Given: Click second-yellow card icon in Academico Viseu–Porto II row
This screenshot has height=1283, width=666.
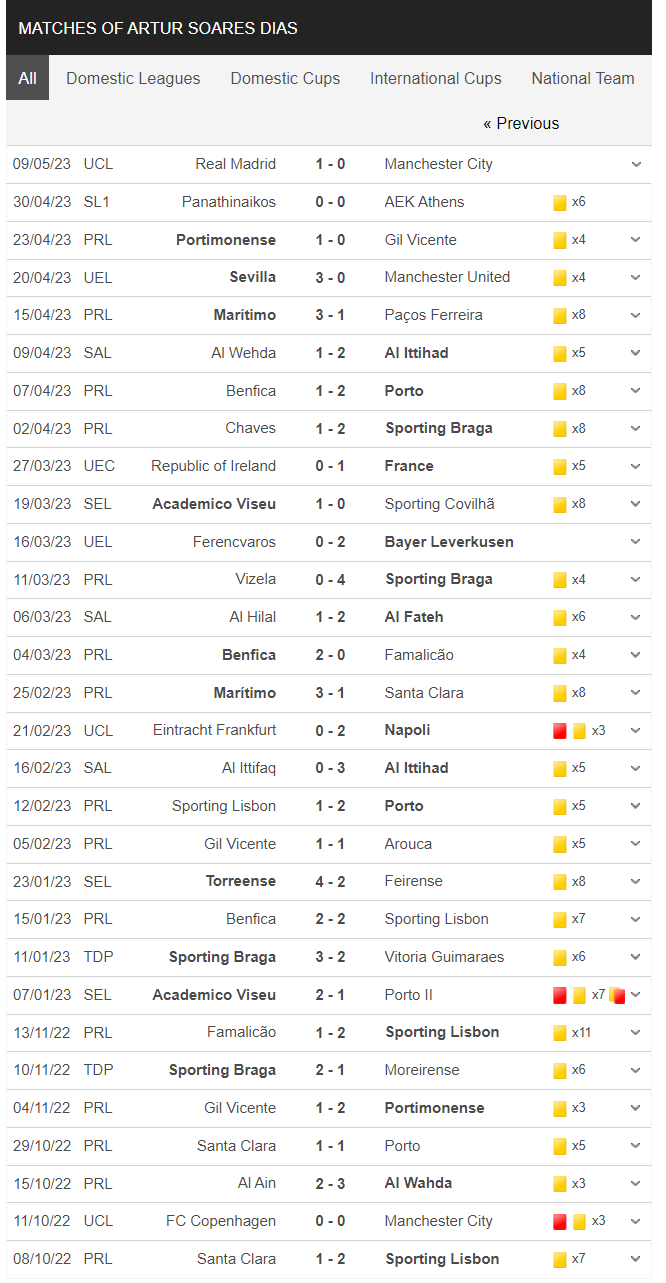Looking at the screenshot, I should pyautogui.click(x=617, y=995).
